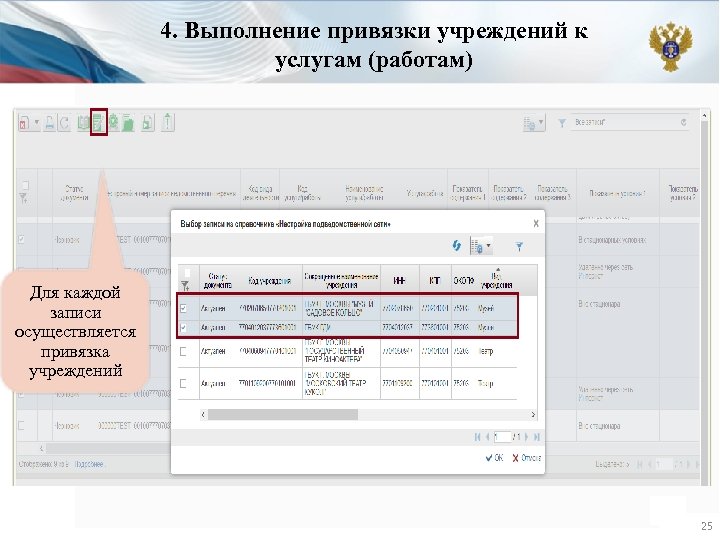This screenshot has height=540, width=720.
Task: Open the dialog's column settings dropdown
Action: pos(481,246)
